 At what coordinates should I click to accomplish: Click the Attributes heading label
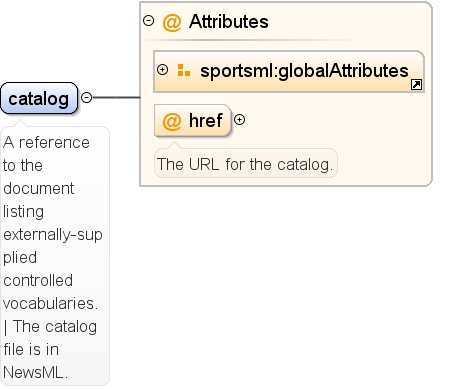point(229,22)
